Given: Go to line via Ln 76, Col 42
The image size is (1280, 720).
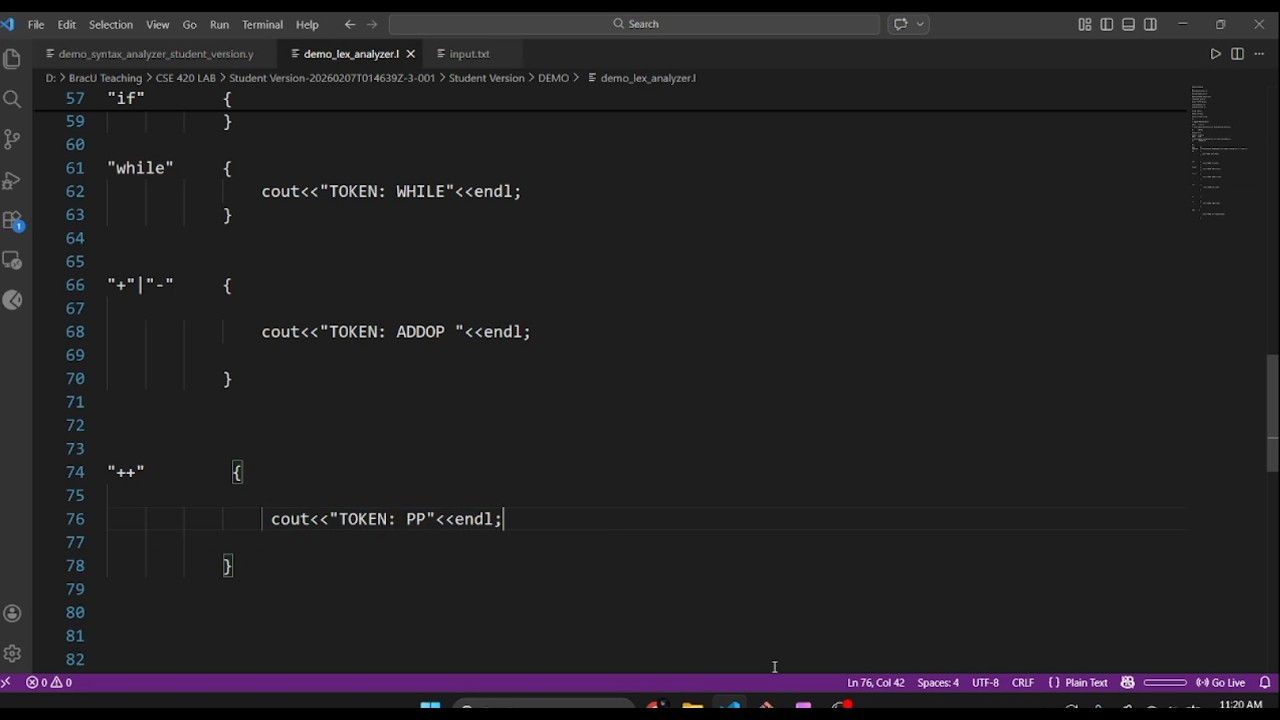Looking at the screenshot, I should (x=875, y=682).
